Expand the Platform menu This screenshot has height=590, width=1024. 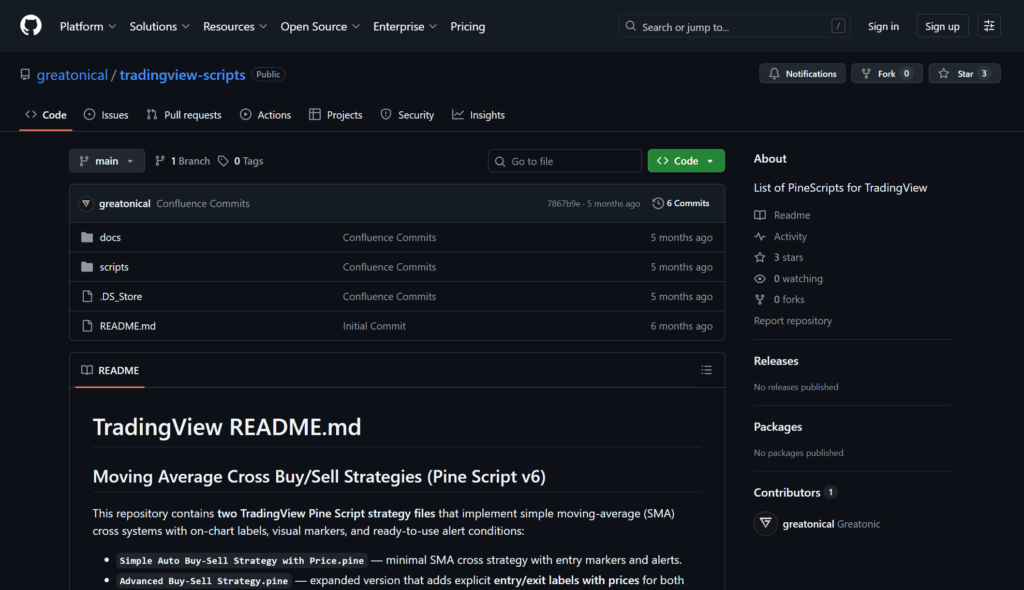(x=88, y=27)
